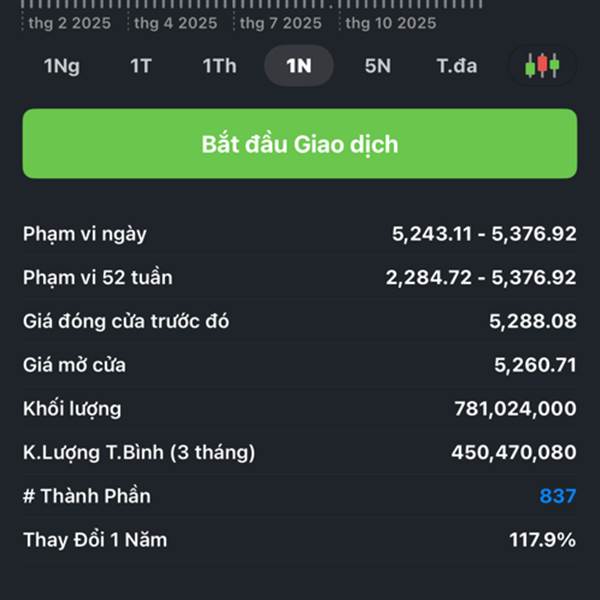Click the Giá mở cửa value 5,260.71

click(x=535, y=365)
